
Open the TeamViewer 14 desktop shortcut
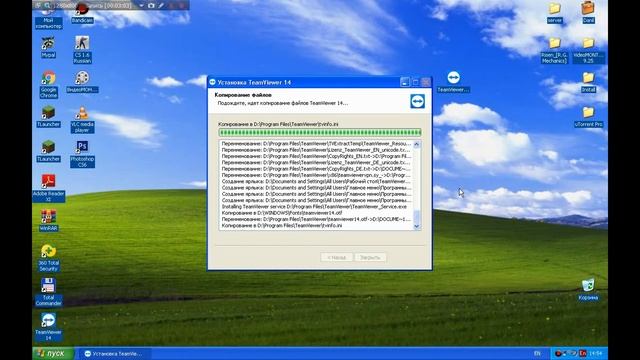click(48, 327)
